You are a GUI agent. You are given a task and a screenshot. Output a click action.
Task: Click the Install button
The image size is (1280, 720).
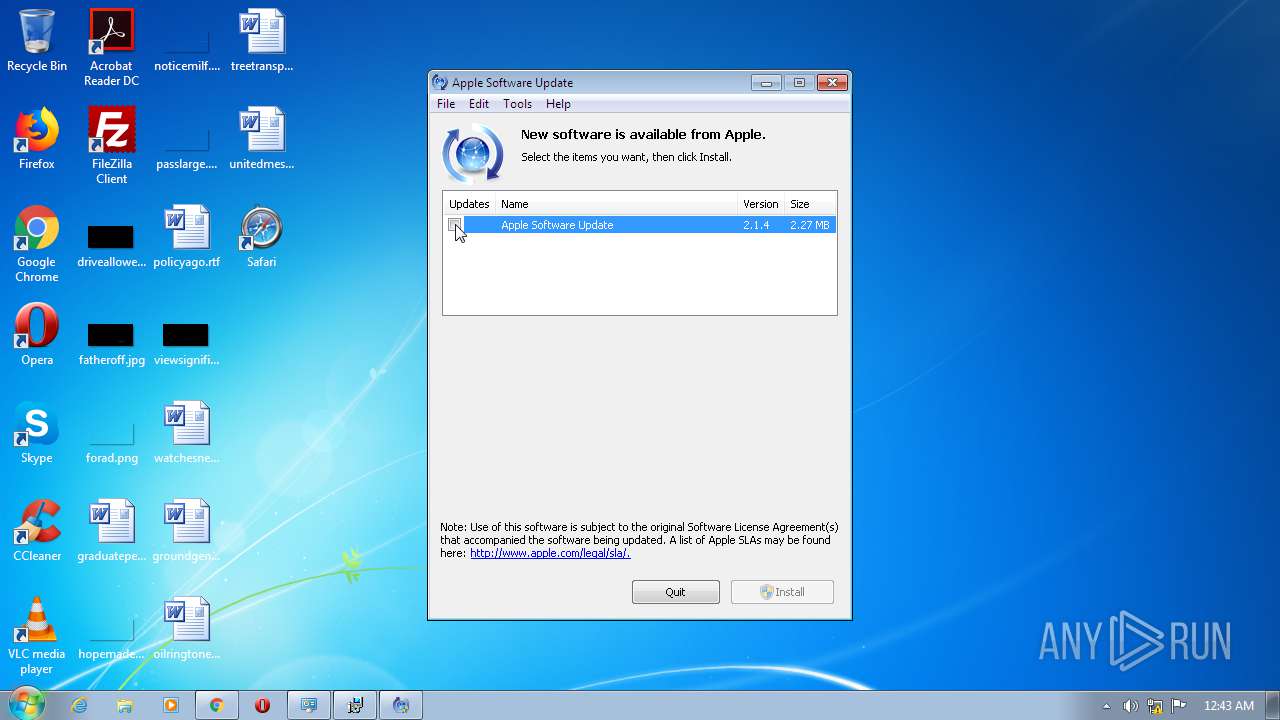(782, 592)
